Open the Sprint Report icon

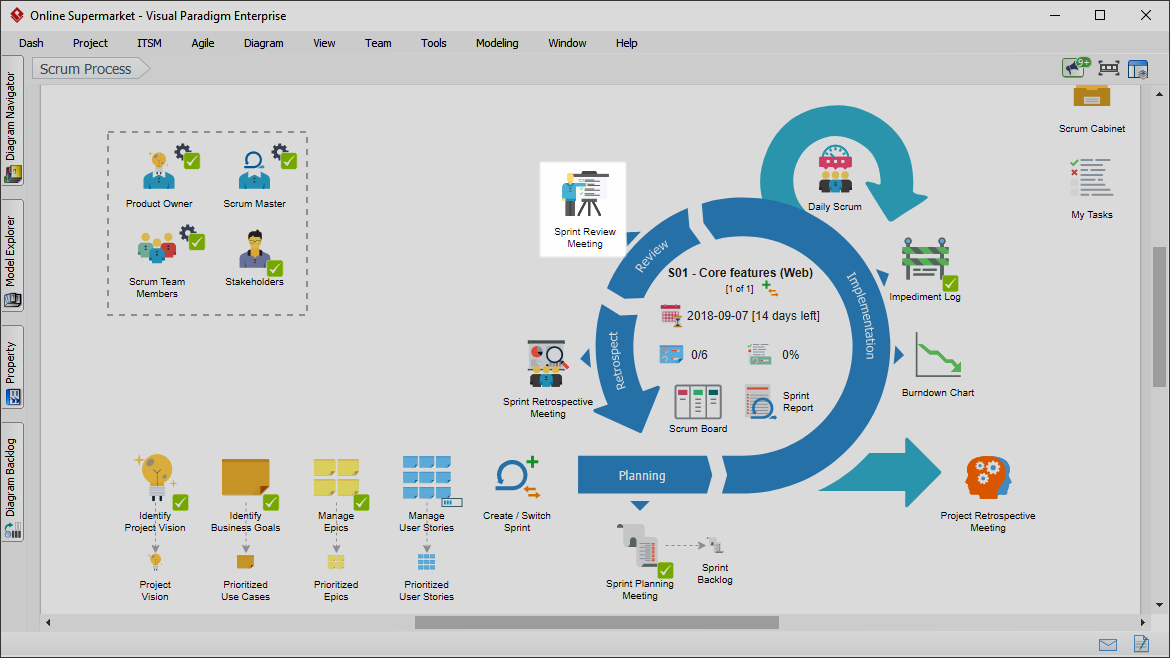(760, 401)
